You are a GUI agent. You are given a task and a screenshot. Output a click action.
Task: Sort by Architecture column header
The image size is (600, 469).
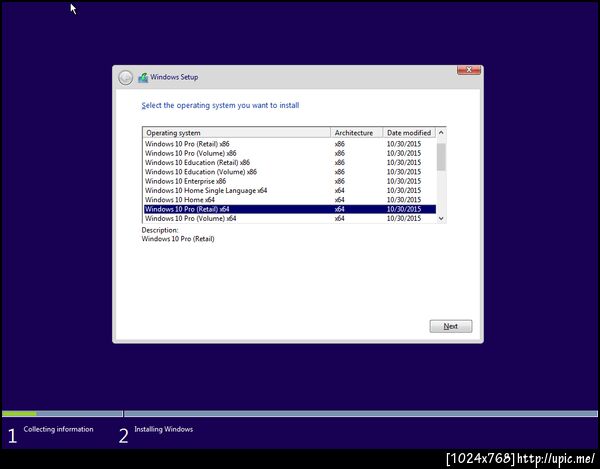pos(357,133)
